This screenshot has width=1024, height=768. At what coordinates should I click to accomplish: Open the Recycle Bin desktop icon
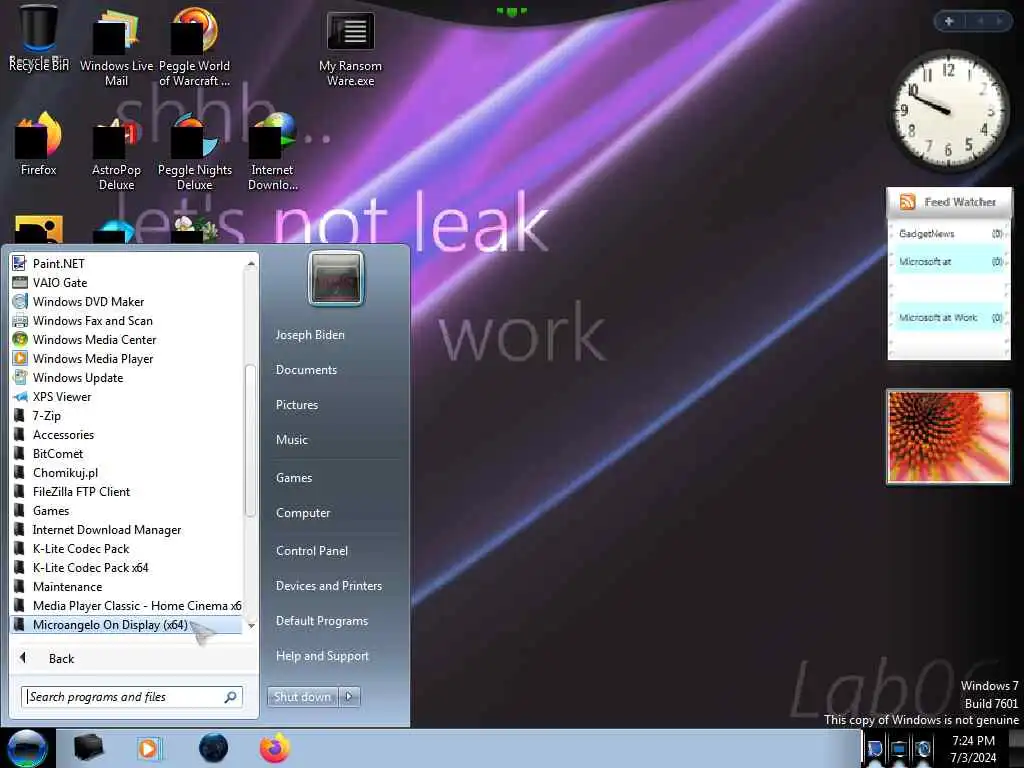[x=39, y=37]
